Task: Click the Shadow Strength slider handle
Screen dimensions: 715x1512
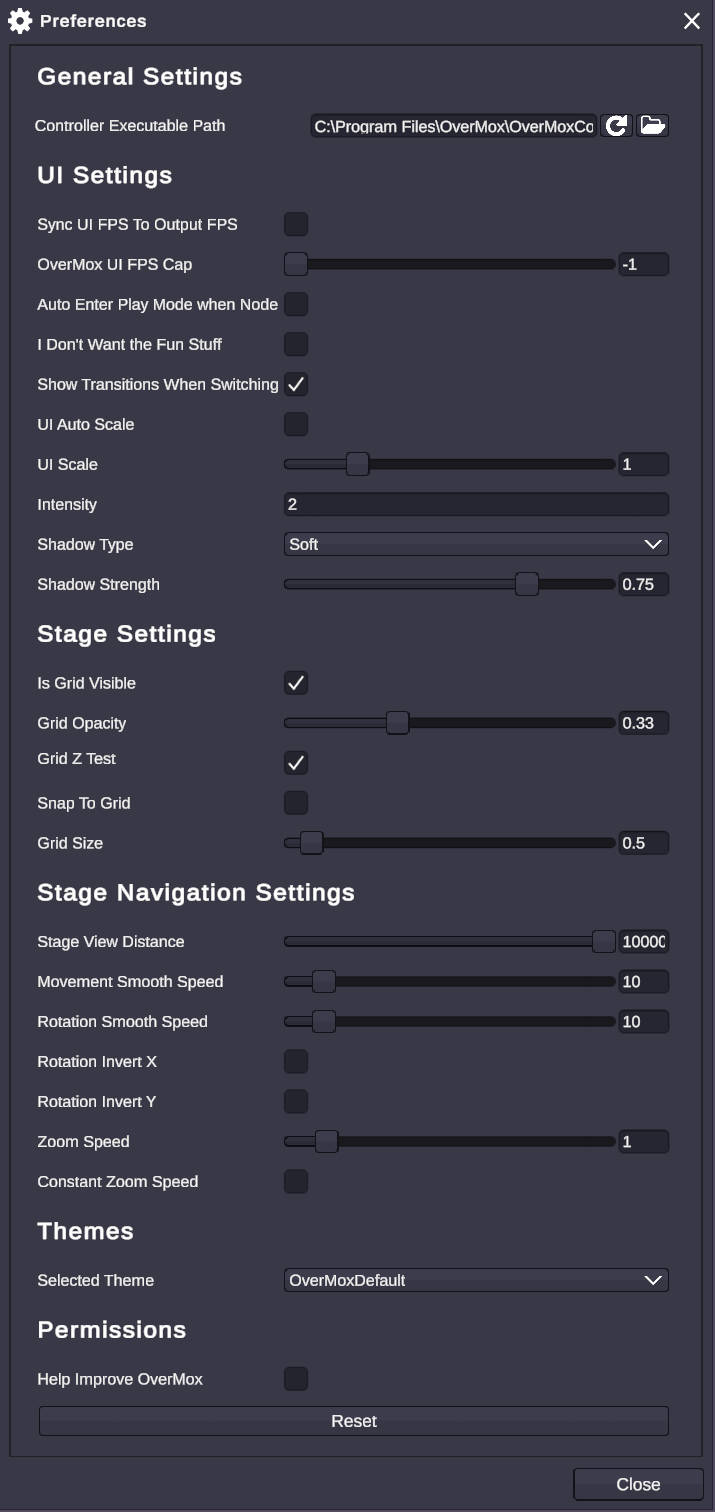Action: [527, 584]
